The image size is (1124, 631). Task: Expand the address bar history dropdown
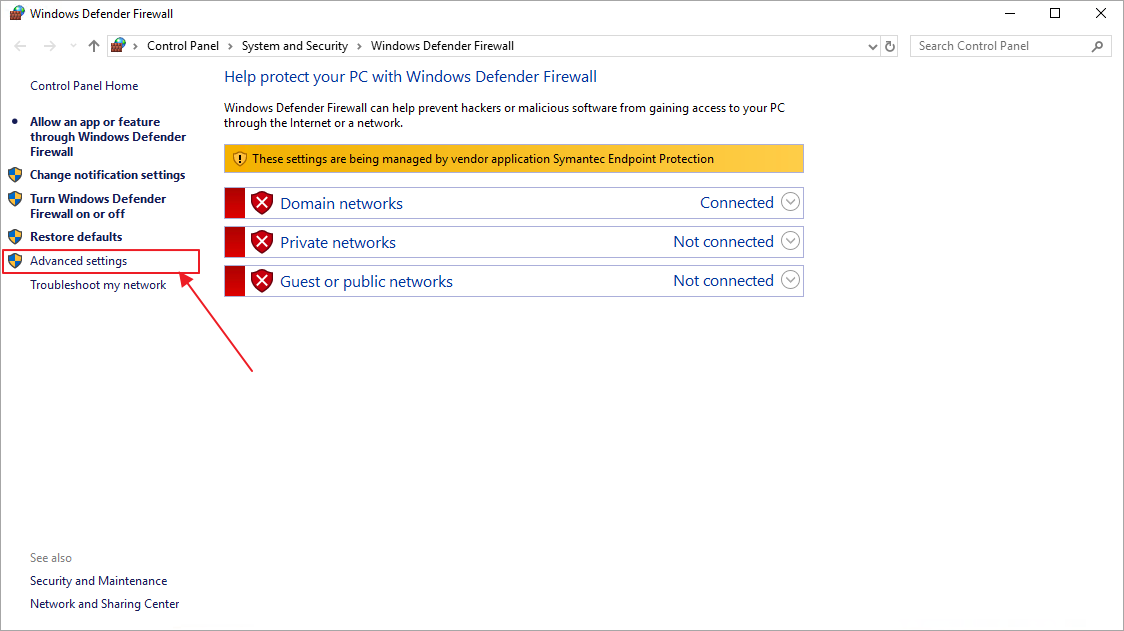point(872,46)
